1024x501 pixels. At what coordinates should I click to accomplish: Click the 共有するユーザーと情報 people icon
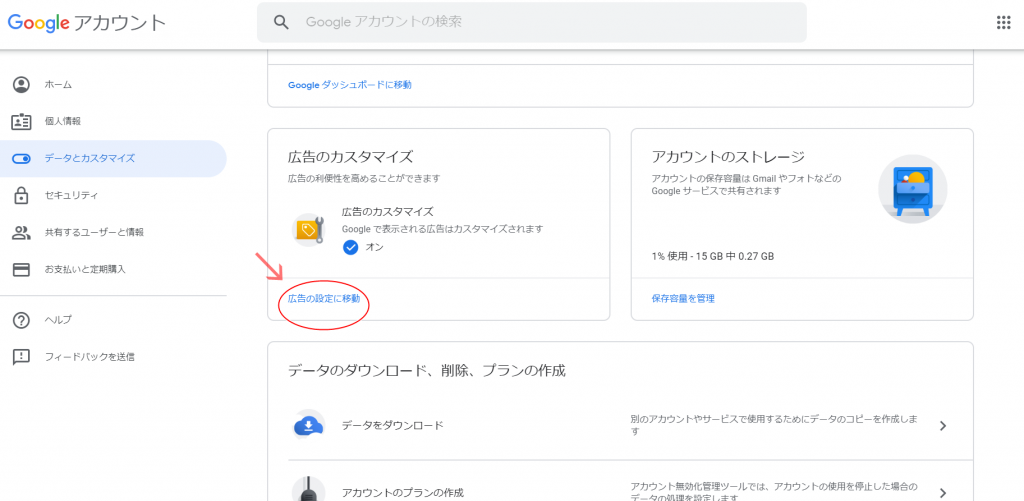point(22,232)
